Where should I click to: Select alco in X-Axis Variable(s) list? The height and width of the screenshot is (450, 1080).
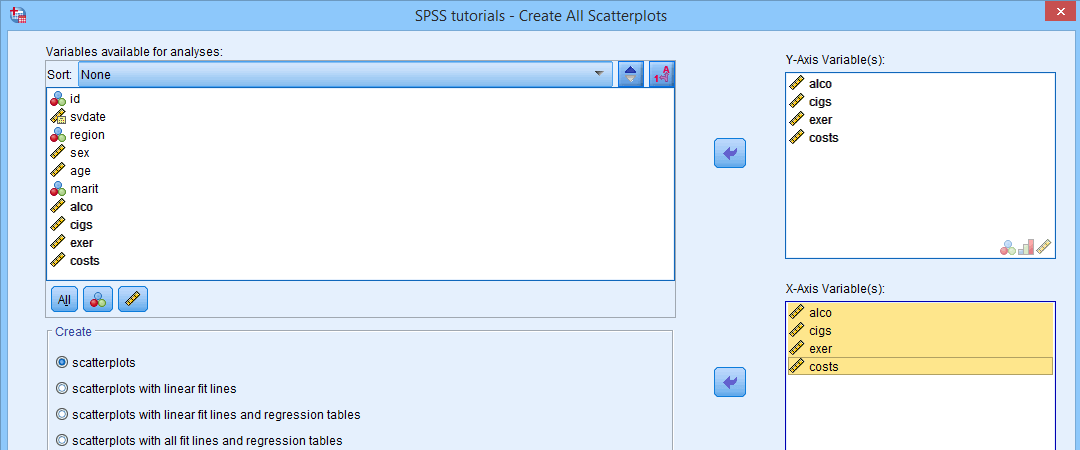[x=920, y=312]
